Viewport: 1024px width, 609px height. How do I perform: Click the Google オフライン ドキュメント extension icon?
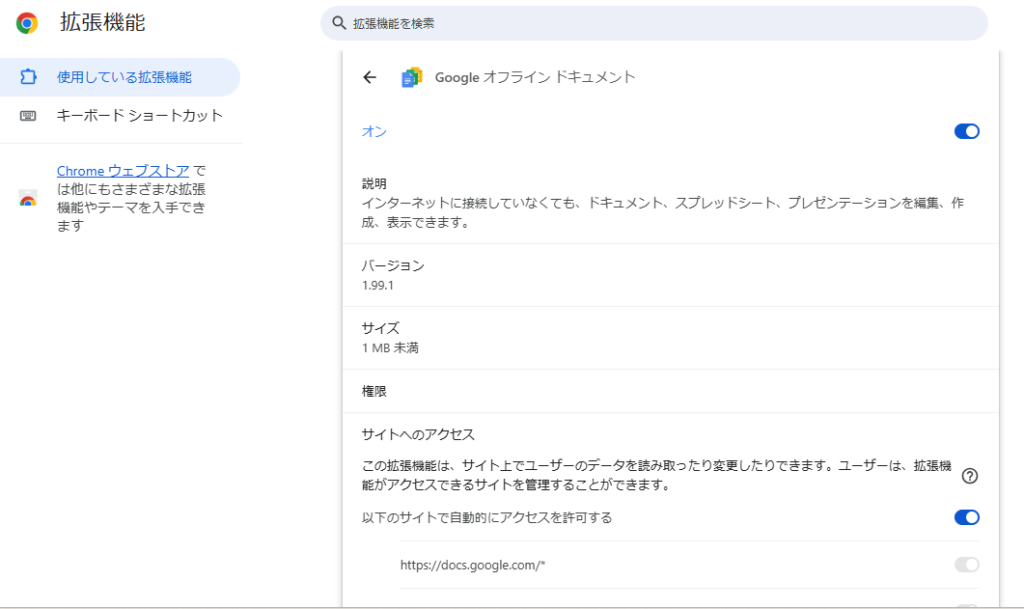tap(411, 77)
